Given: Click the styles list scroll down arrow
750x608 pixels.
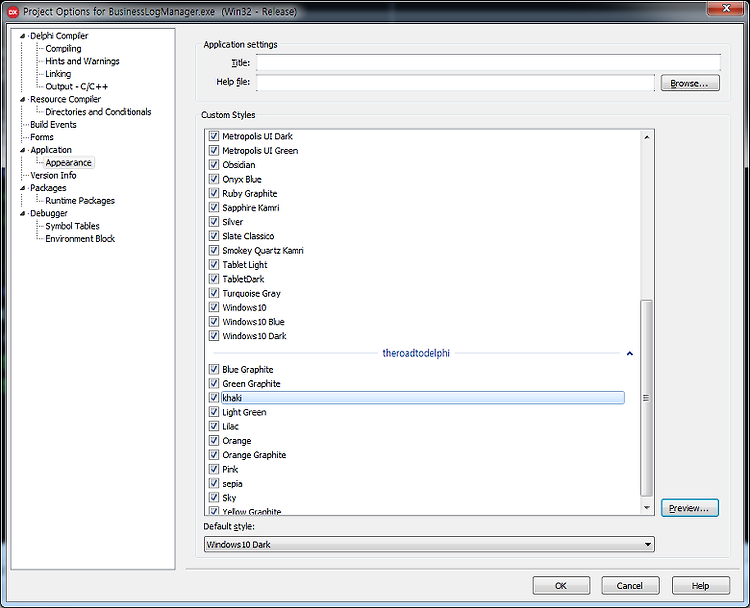Looking at the screenshot, I should pos(647,508).
